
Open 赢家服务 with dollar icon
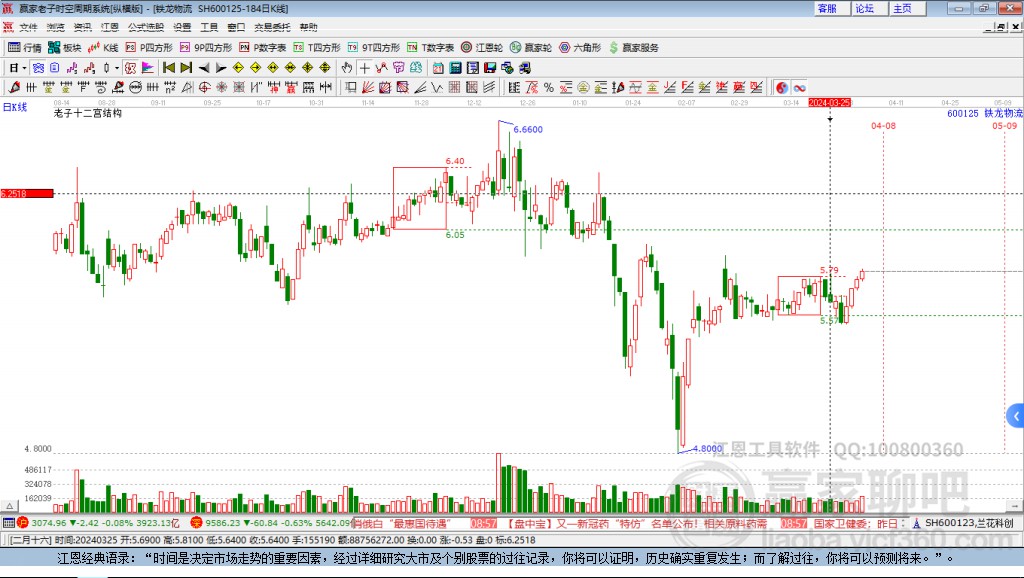[633, 47]
